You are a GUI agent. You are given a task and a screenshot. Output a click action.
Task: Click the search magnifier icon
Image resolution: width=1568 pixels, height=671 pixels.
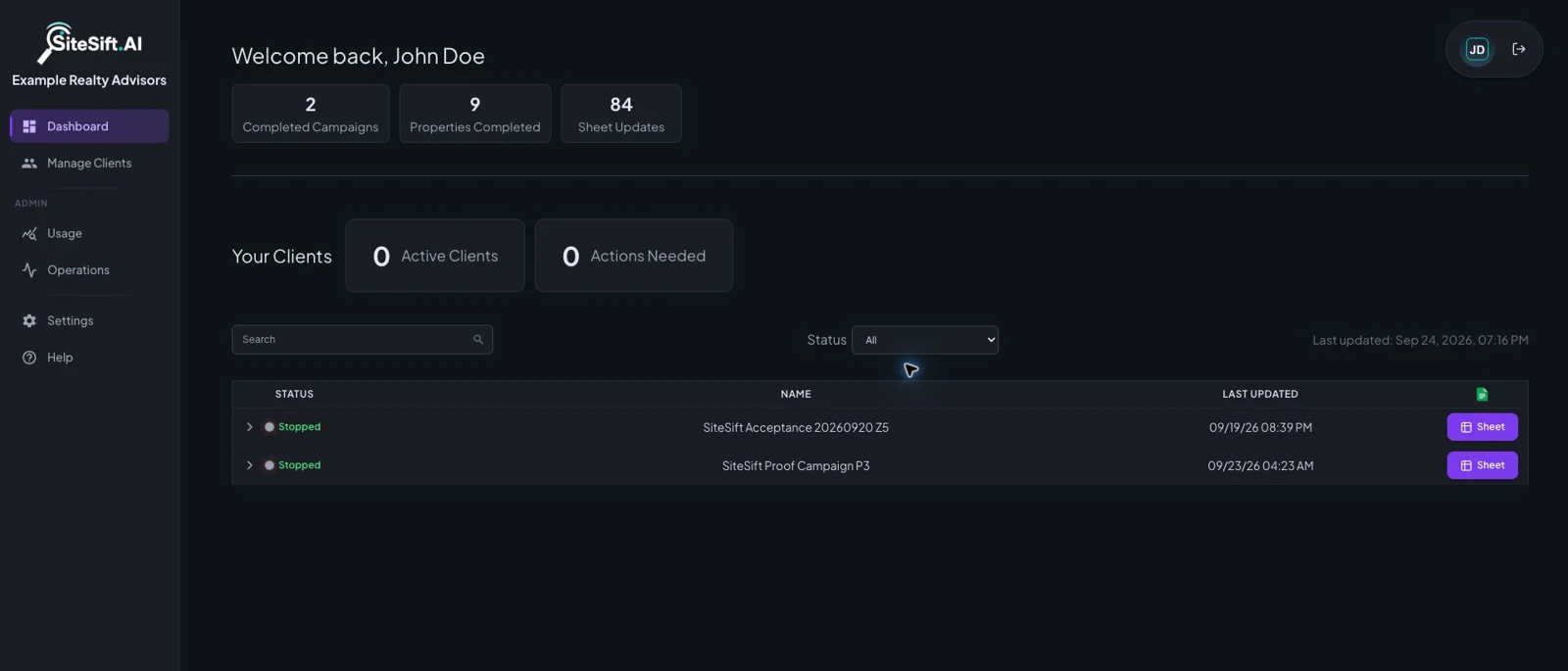478,340
